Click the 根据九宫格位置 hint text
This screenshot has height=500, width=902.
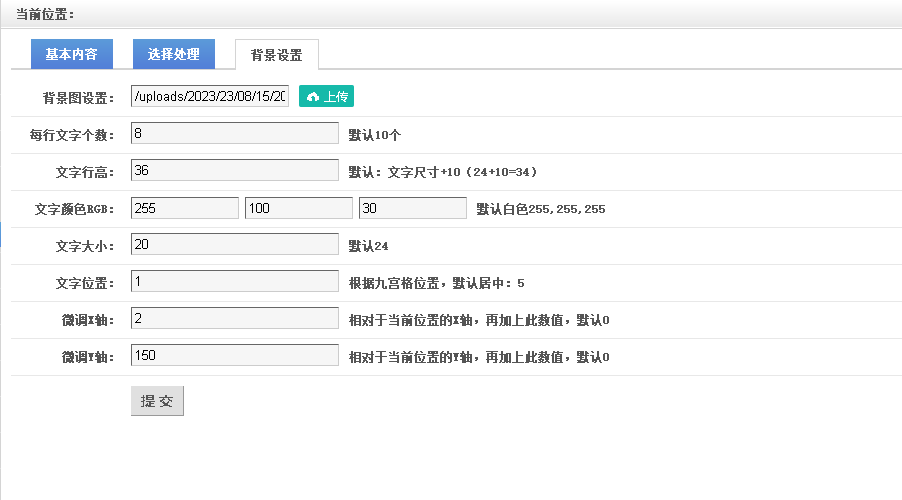coord(436,283)
